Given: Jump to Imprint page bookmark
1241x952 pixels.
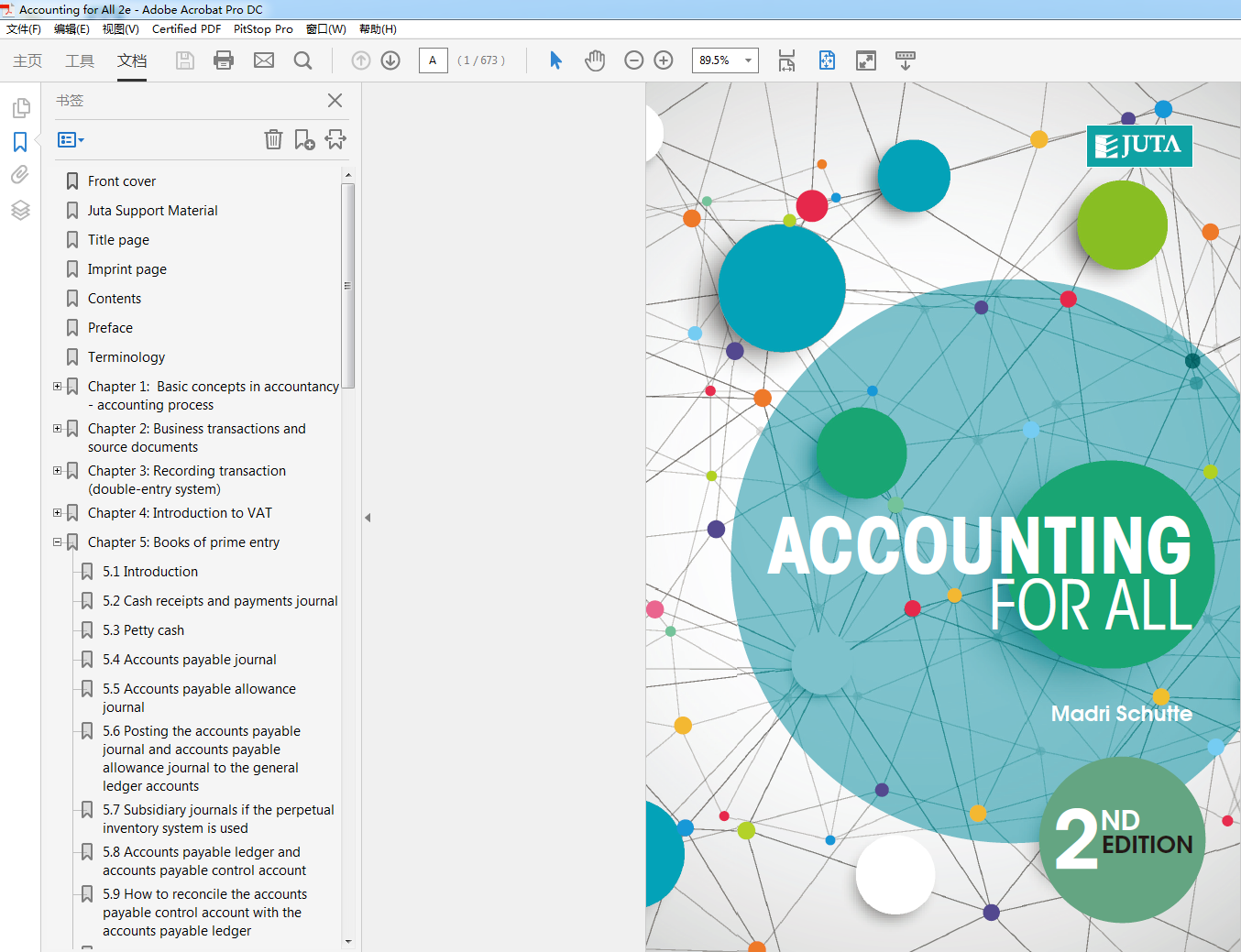Looking at the screenshot, I should click(x=126, y=269).
